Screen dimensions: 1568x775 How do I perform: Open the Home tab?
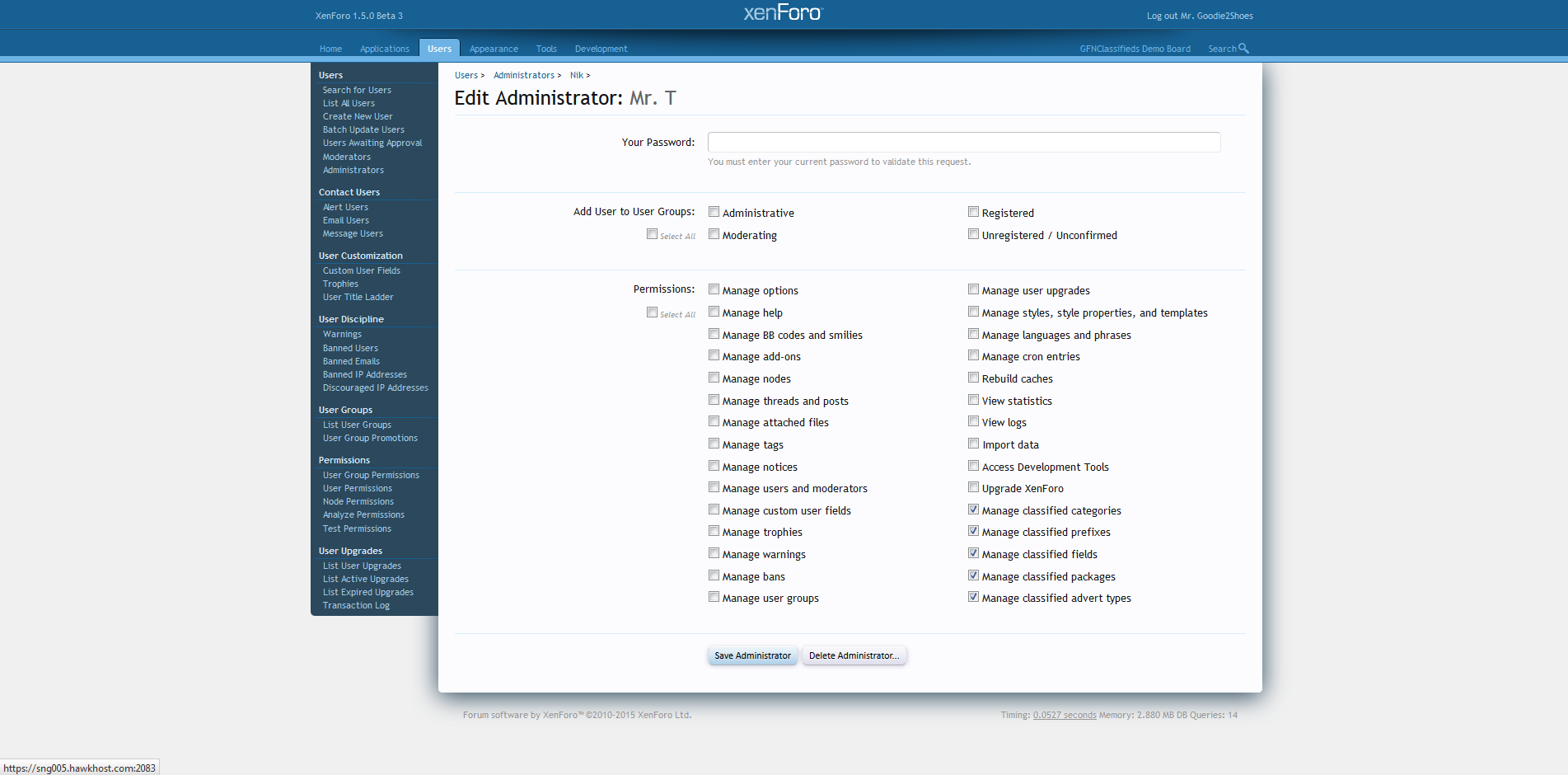pyautogui.click(x=330, y=49)
